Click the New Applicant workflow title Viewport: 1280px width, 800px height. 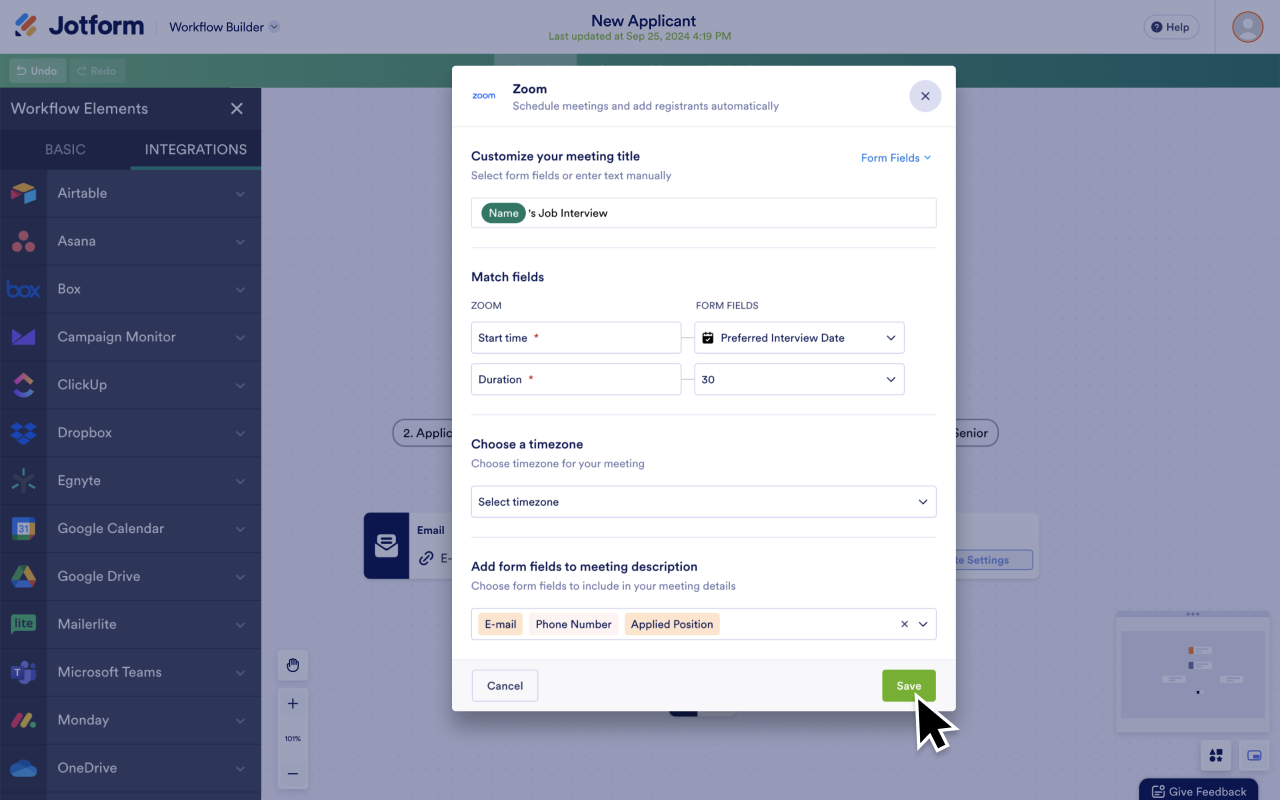coord(644,20)
